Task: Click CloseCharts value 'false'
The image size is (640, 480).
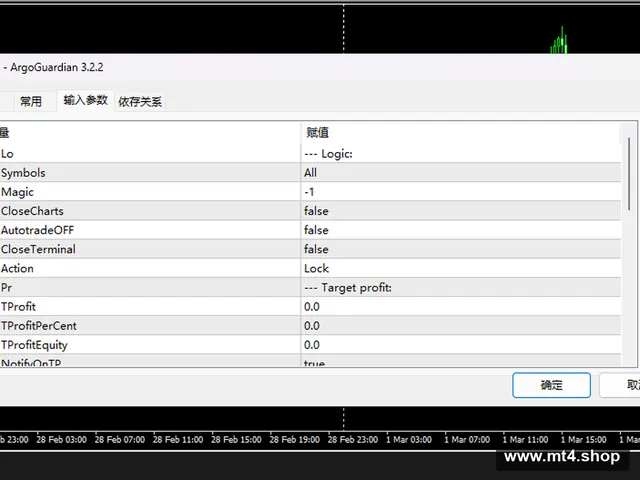Action: [x=460, y=211]
